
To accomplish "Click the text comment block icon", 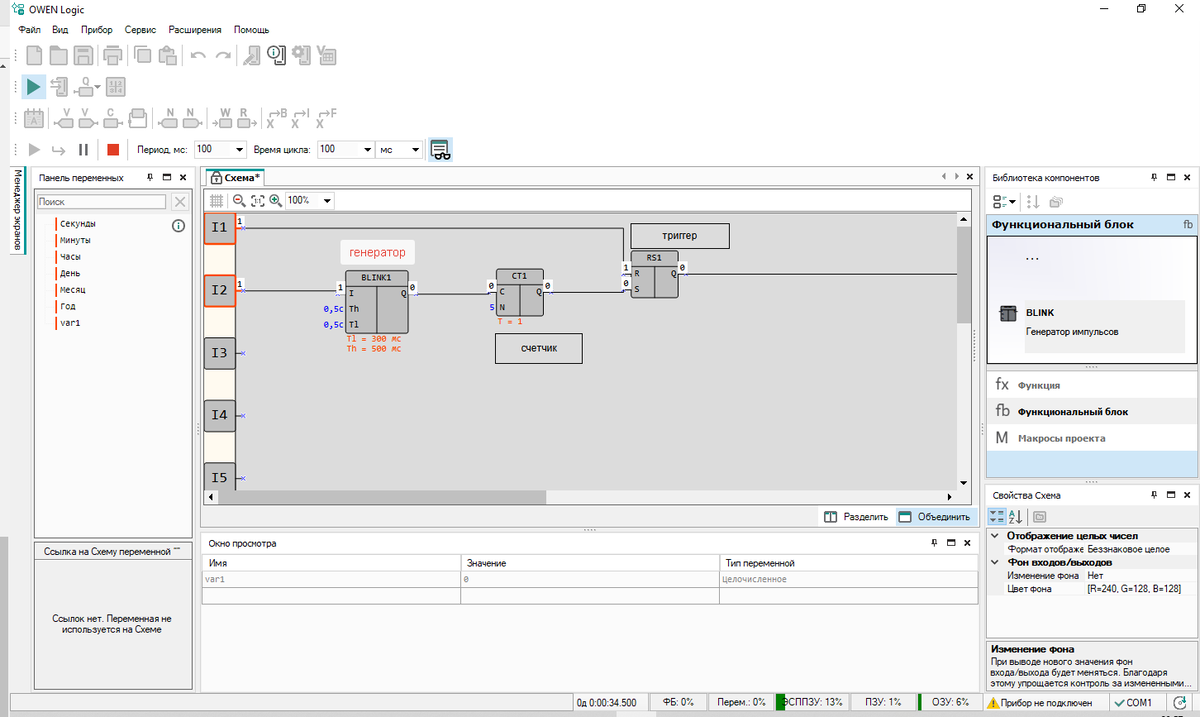I will coord(34,119).
